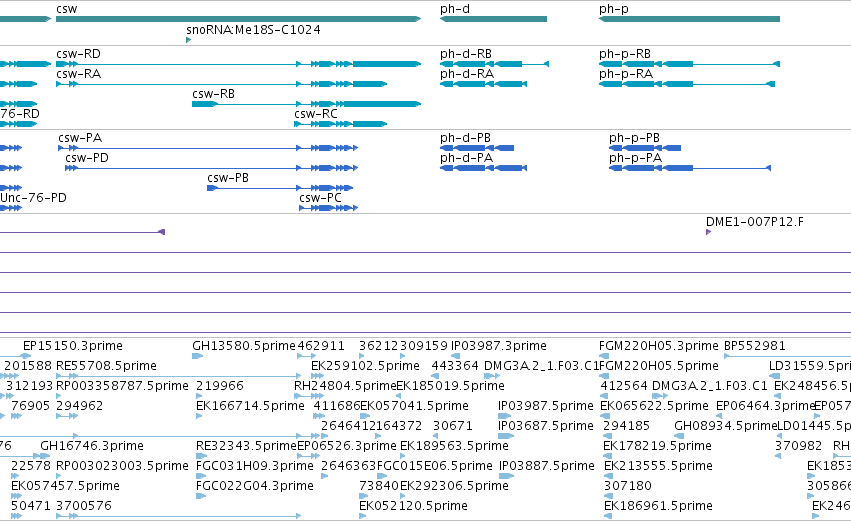Click the ph-p gene bar

coord(689,19)
